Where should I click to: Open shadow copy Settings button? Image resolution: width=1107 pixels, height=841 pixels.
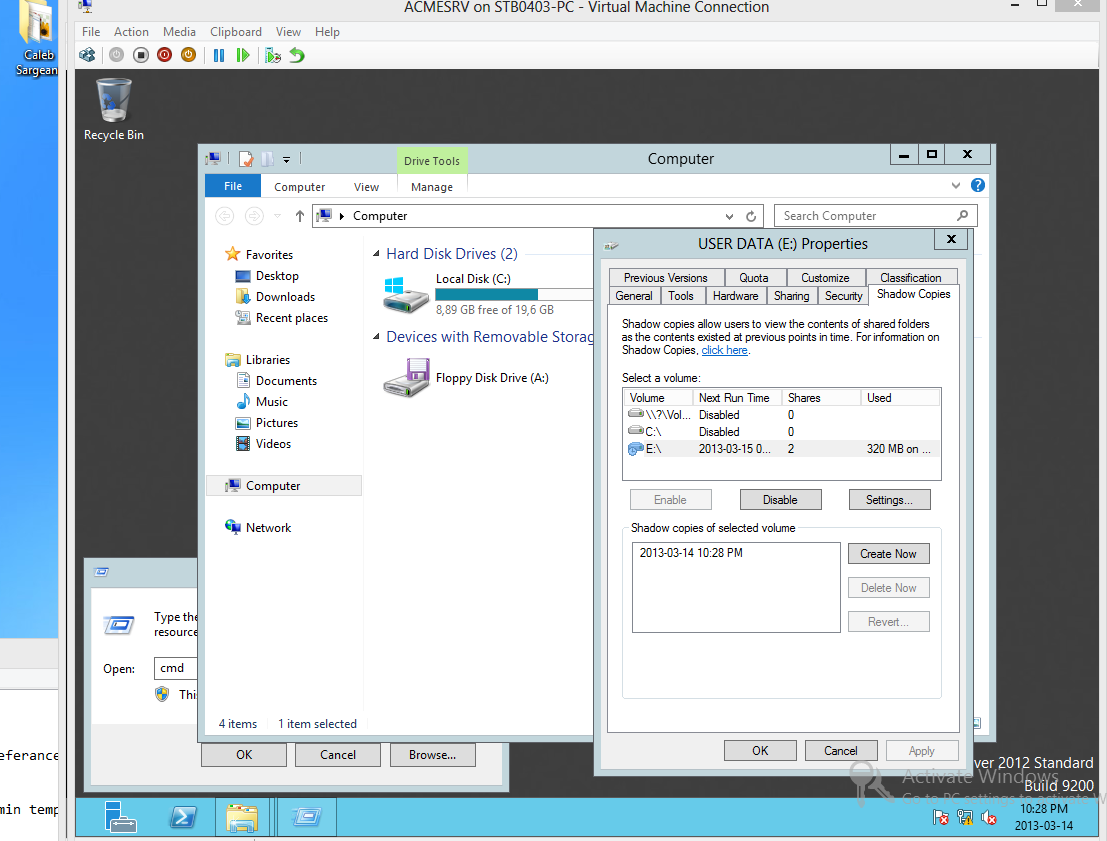[x=889, y=499]
